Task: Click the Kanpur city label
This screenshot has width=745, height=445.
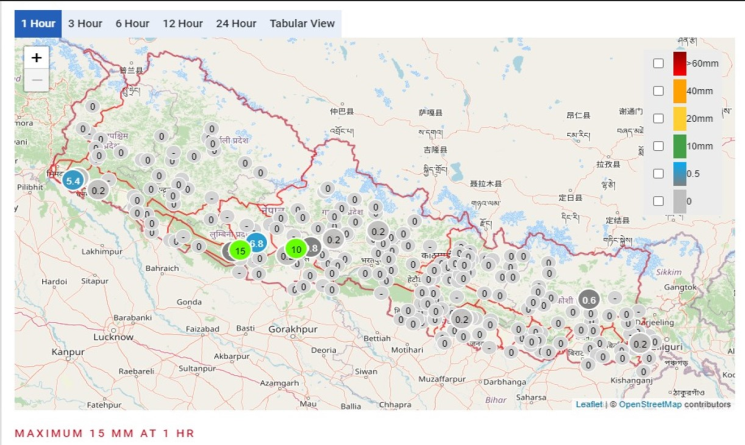Action: tap(68, 352)
